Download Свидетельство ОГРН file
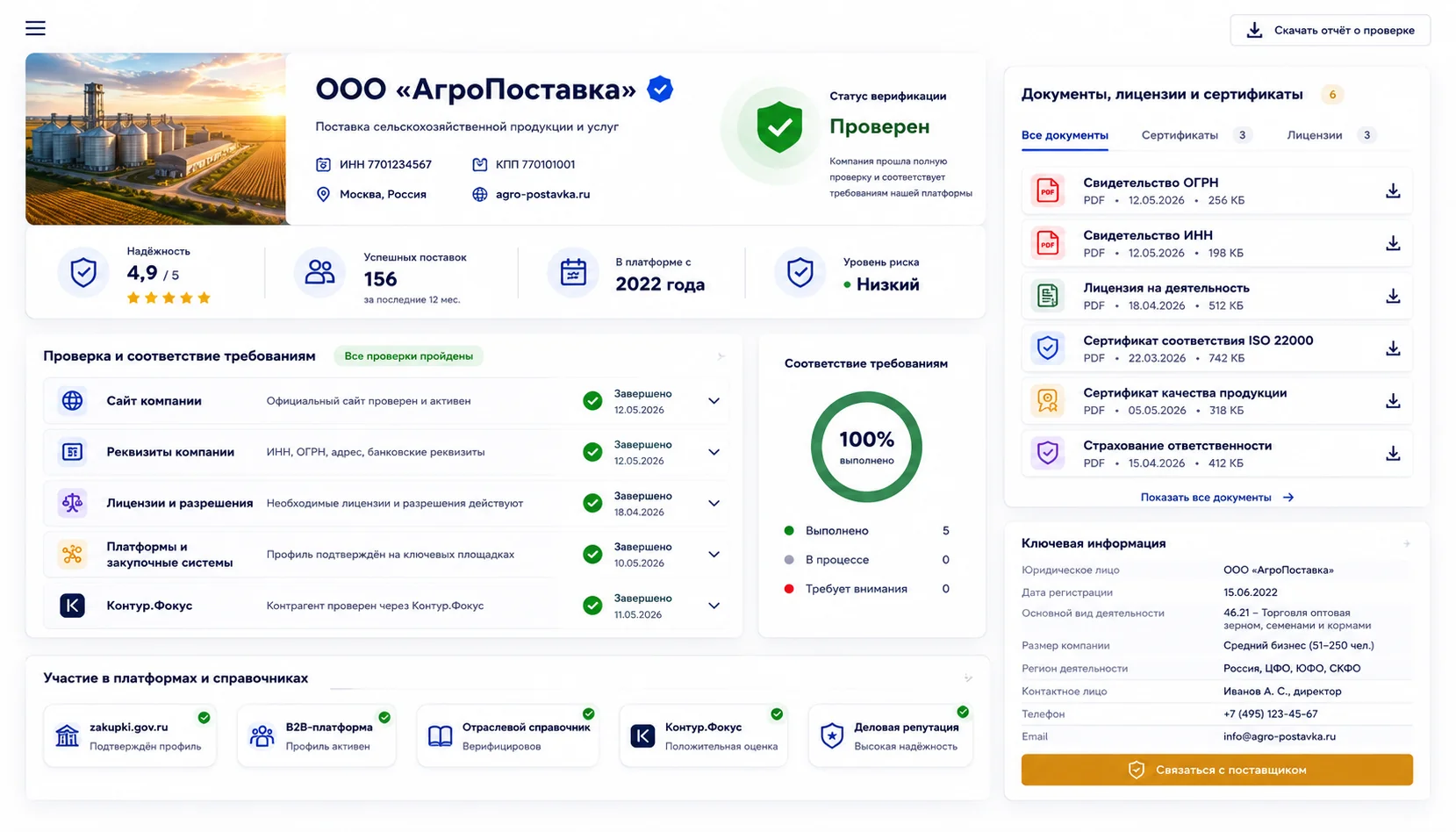 pyautogui.click(x=1393, y=190)
